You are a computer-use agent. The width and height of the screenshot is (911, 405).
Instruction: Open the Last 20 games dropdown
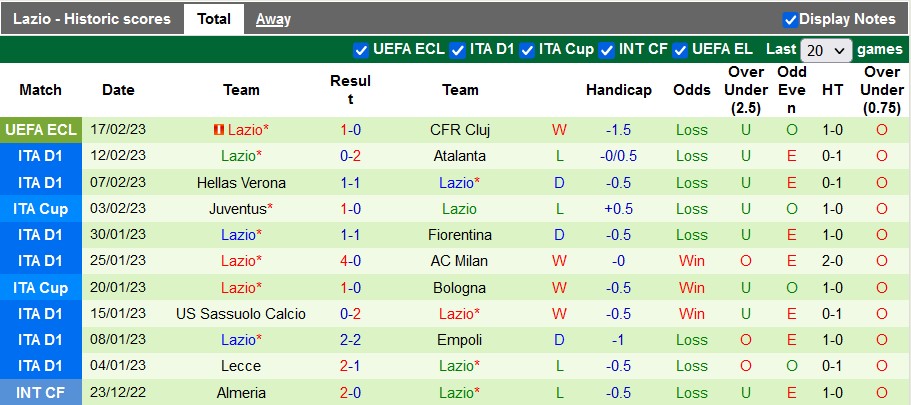826,49
